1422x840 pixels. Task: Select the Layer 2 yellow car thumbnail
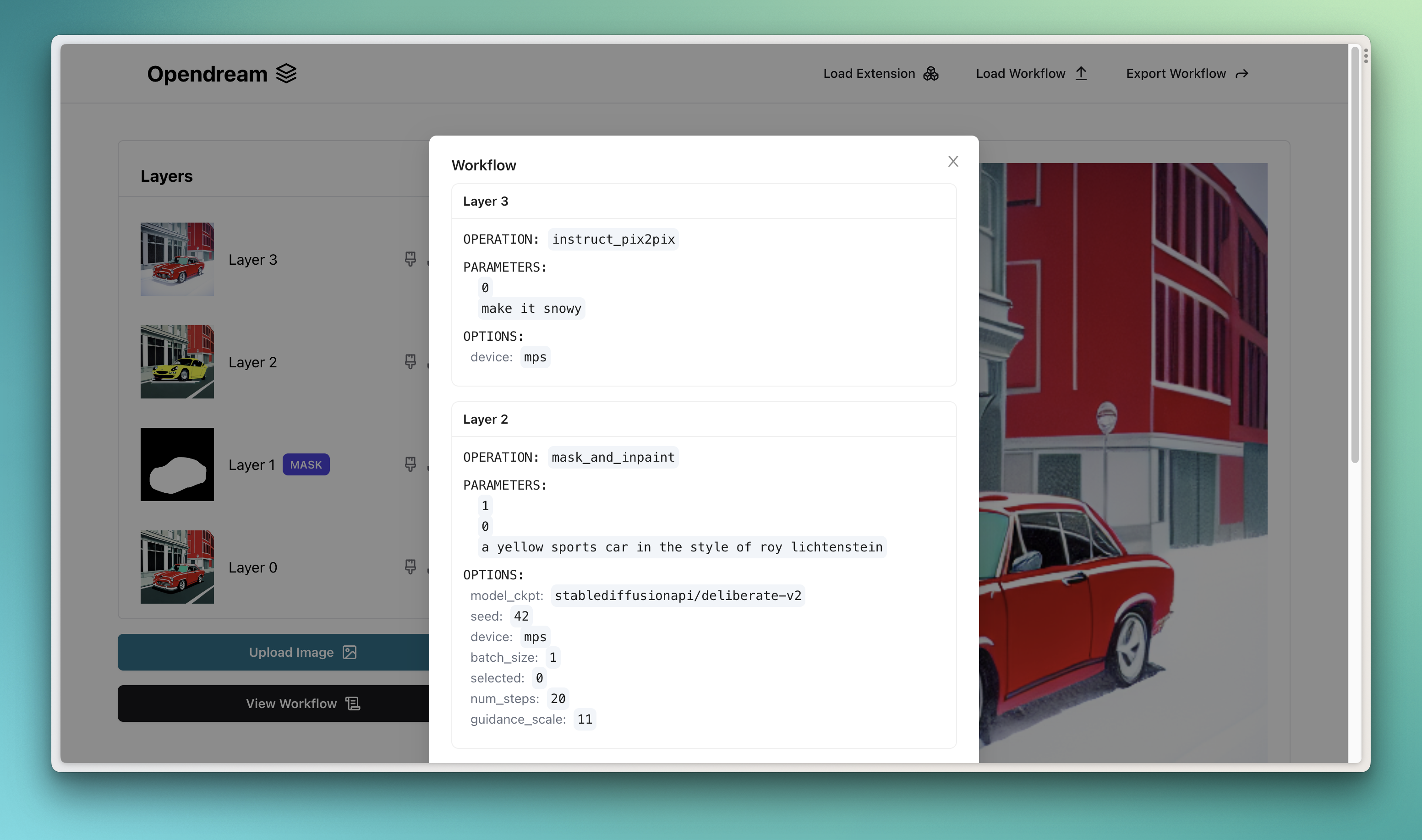point(177,362)
